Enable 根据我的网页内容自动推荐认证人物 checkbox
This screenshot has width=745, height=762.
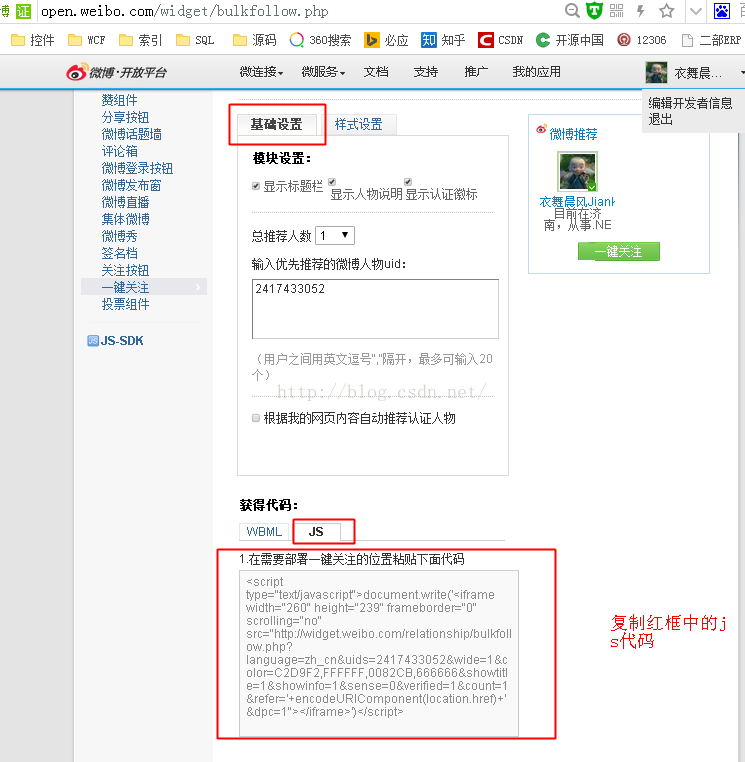click(x=256, y=418)
